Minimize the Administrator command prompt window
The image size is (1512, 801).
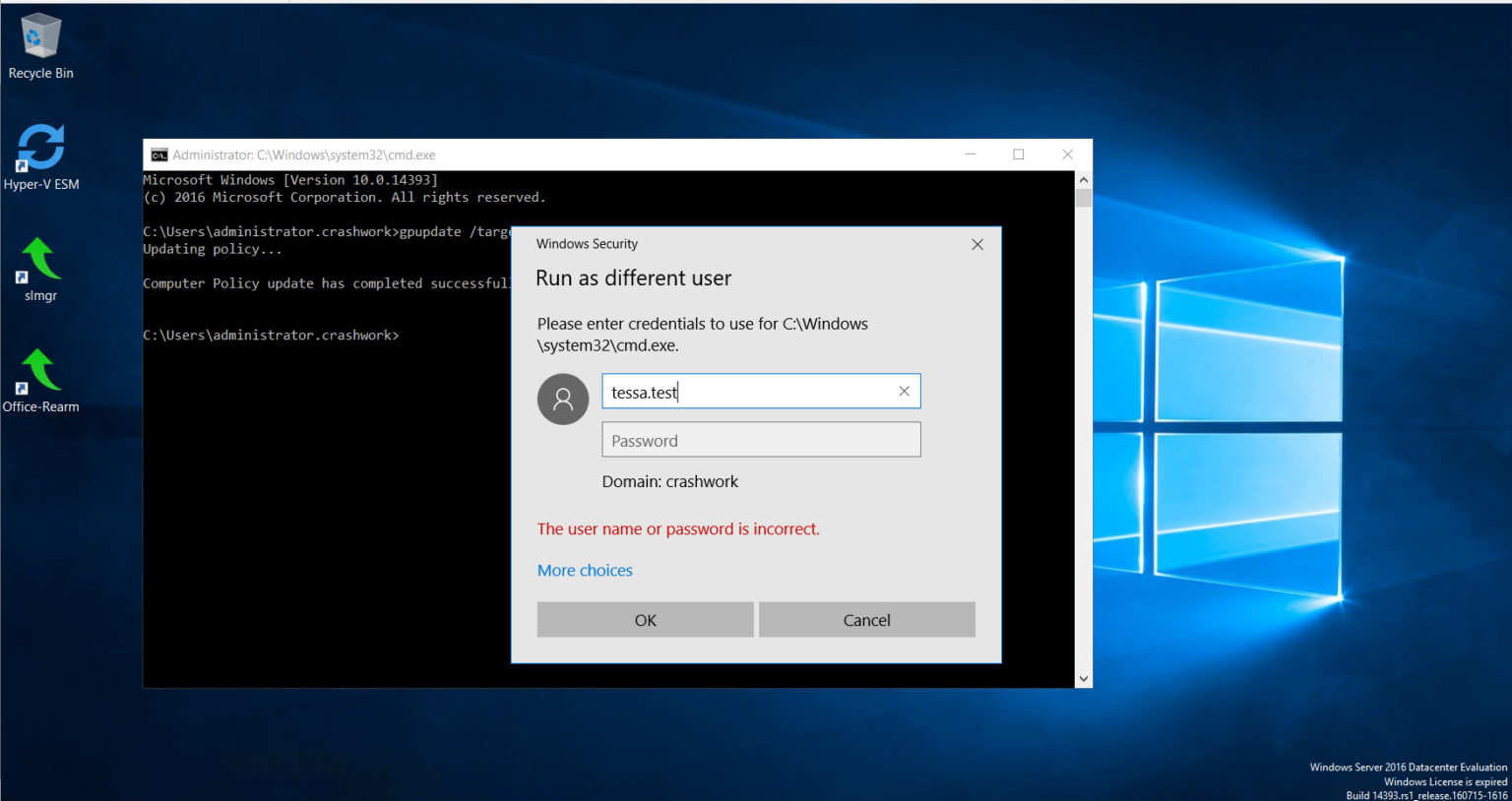pos(970,154)
